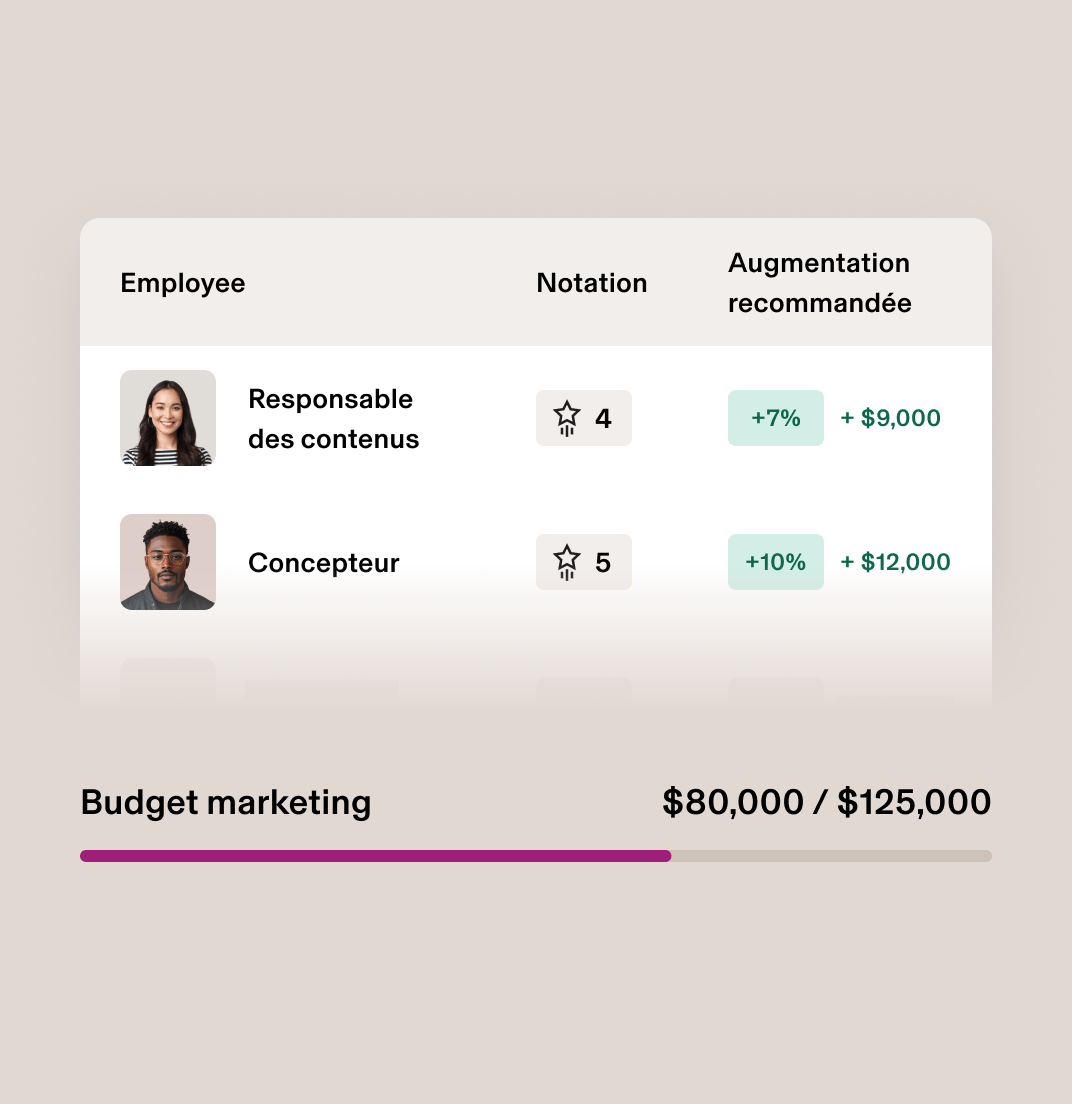Viewport: 1072px width, 1104px height.
Task: Select the Budget marketing heading
Action: 225,802
